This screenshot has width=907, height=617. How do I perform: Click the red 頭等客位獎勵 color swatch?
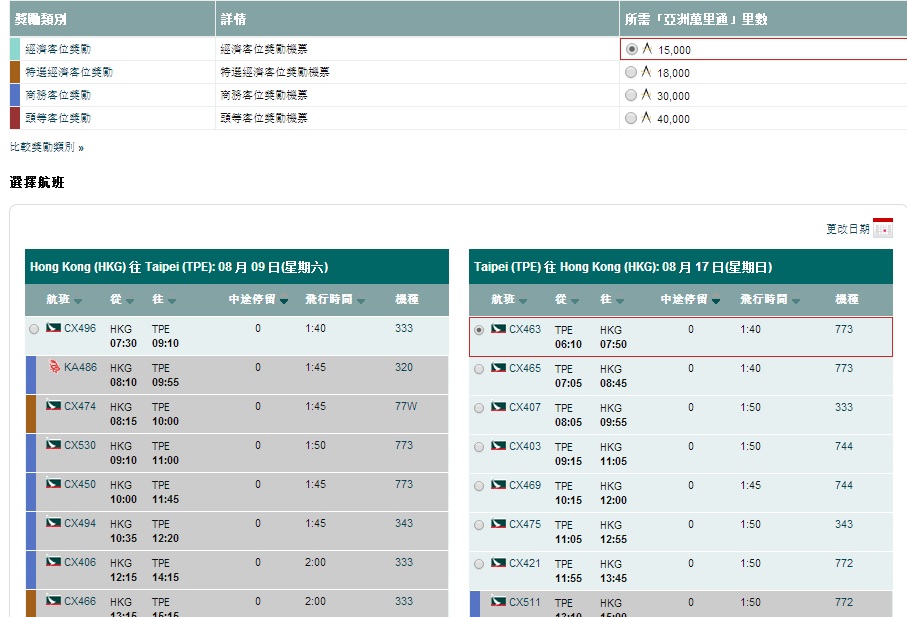click(15, 118)
